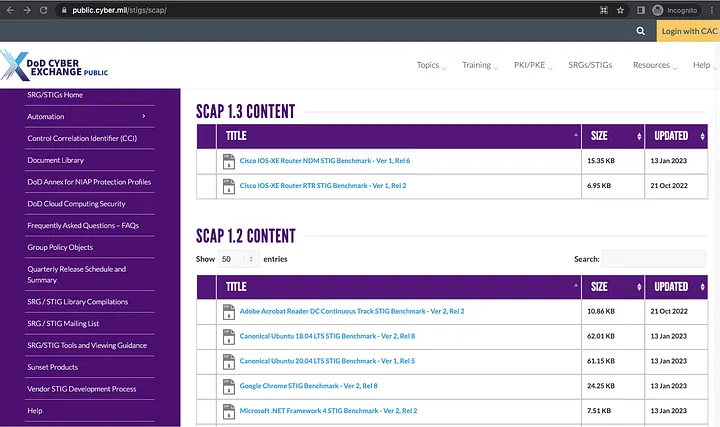
Task: Reload the page with the refresh icon
Action: coord(44,10)
